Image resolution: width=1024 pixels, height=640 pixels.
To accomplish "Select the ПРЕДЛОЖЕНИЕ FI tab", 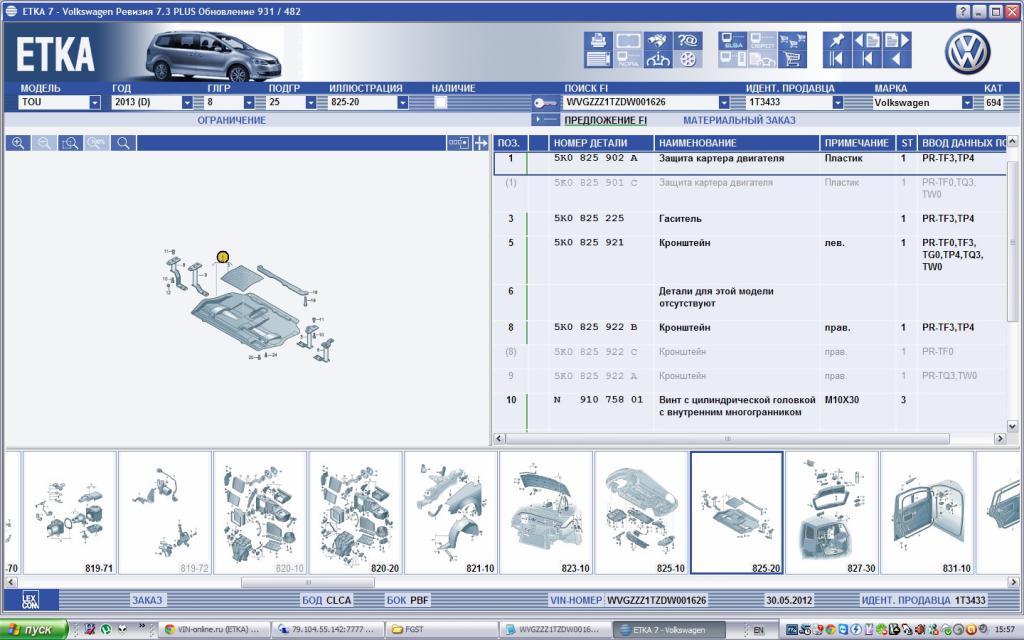I will coord(605,120).
